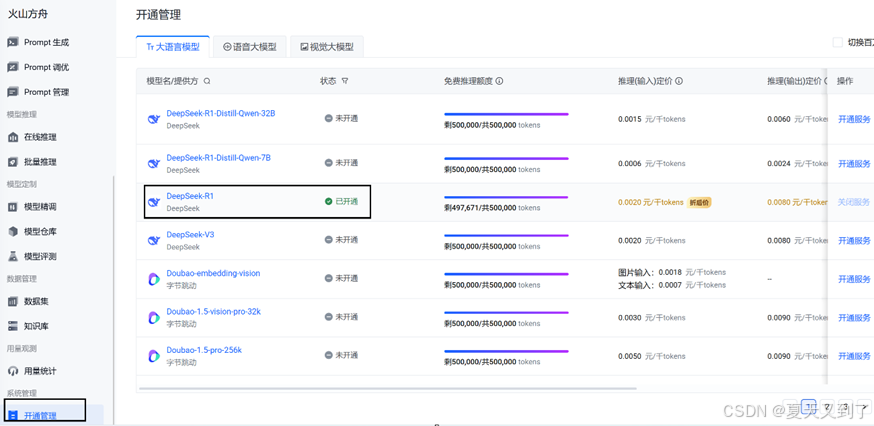The height and width of the screenshot is (426, 874).
Task: Click the DeepSeek-R1 free quota progress bar
Action: (506, 197)
